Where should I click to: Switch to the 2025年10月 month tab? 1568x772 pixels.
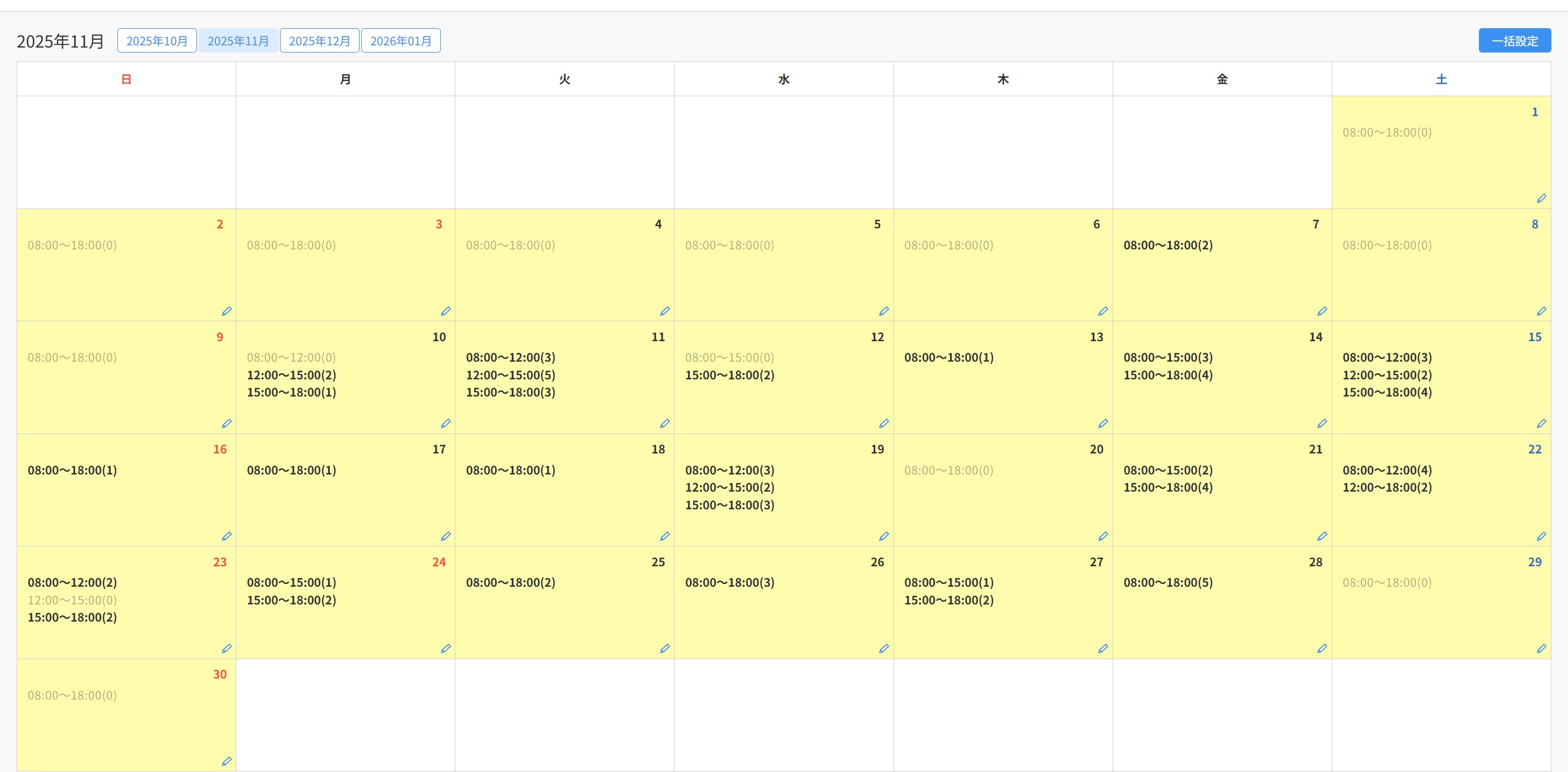point(157,41)
